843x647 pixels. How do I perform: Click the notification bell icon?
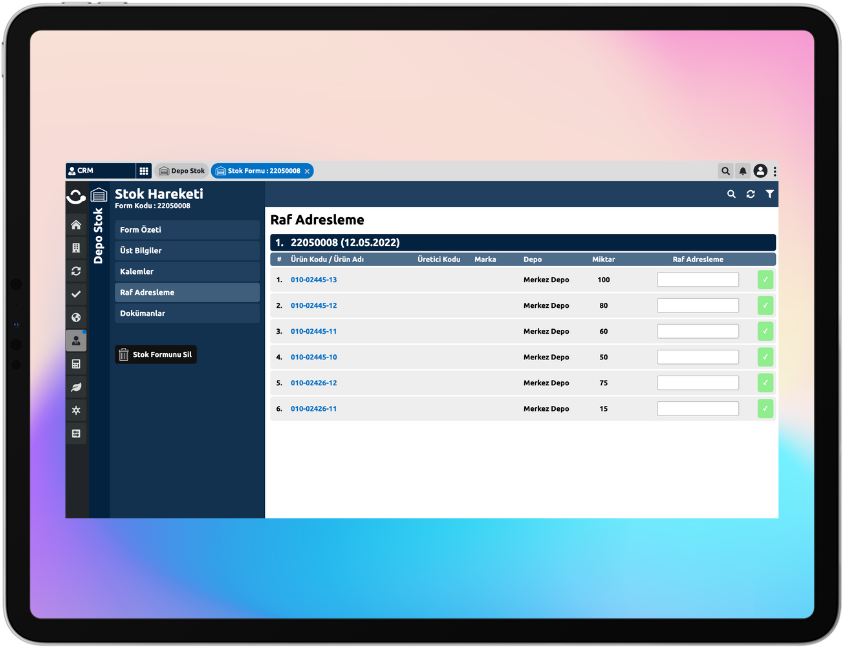[x=743, y=171]
